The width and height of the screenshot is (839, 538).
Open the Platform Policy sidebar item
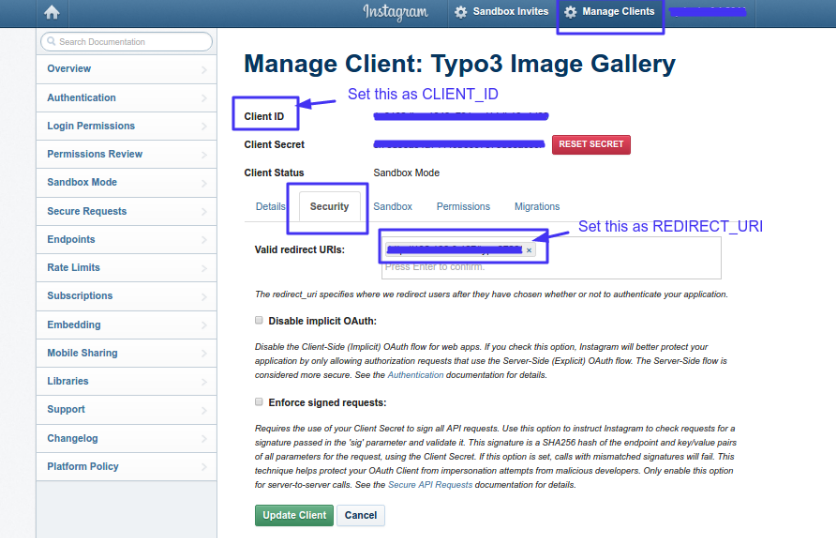click(126, 466)
